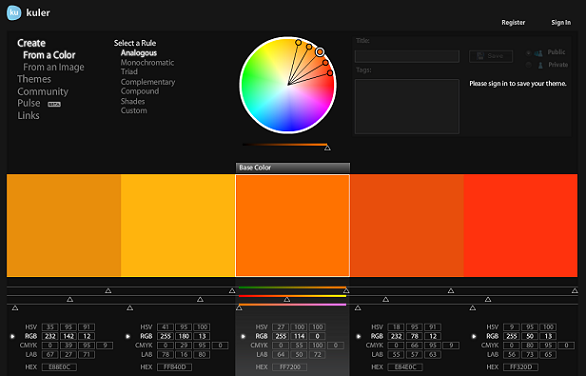The width and height of the screenshot is (586, 376).
Task: Click the Title input field
Action: [x=407, y=56]
